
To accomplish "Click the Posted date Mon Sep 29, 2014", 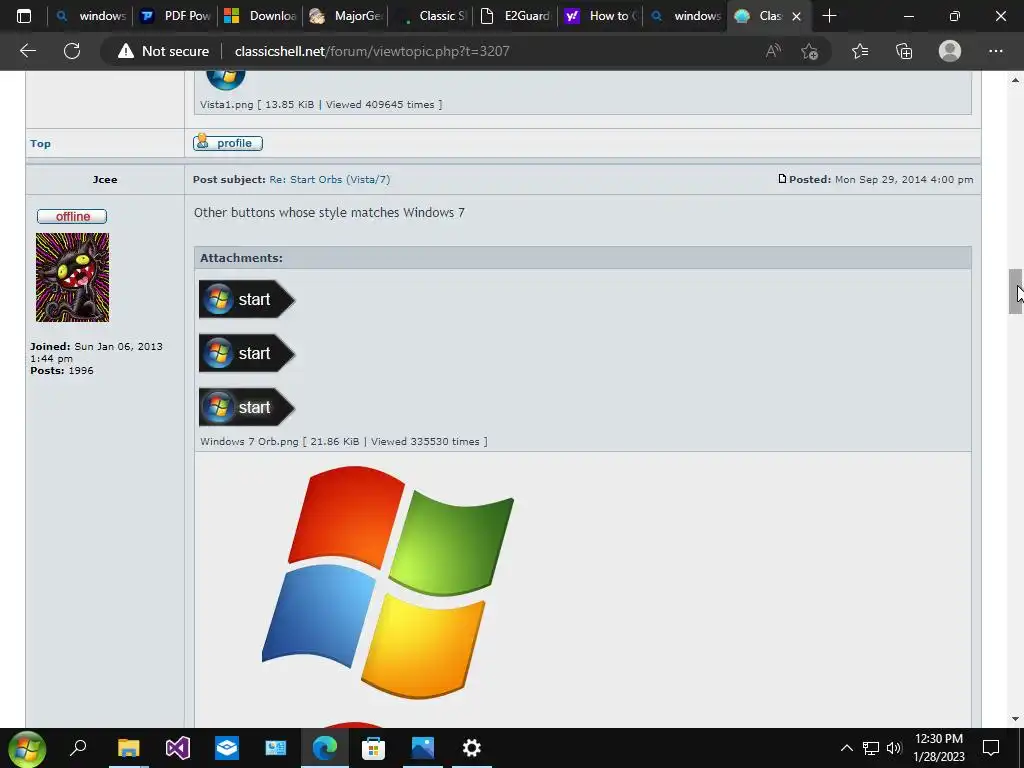I will 904,180.
